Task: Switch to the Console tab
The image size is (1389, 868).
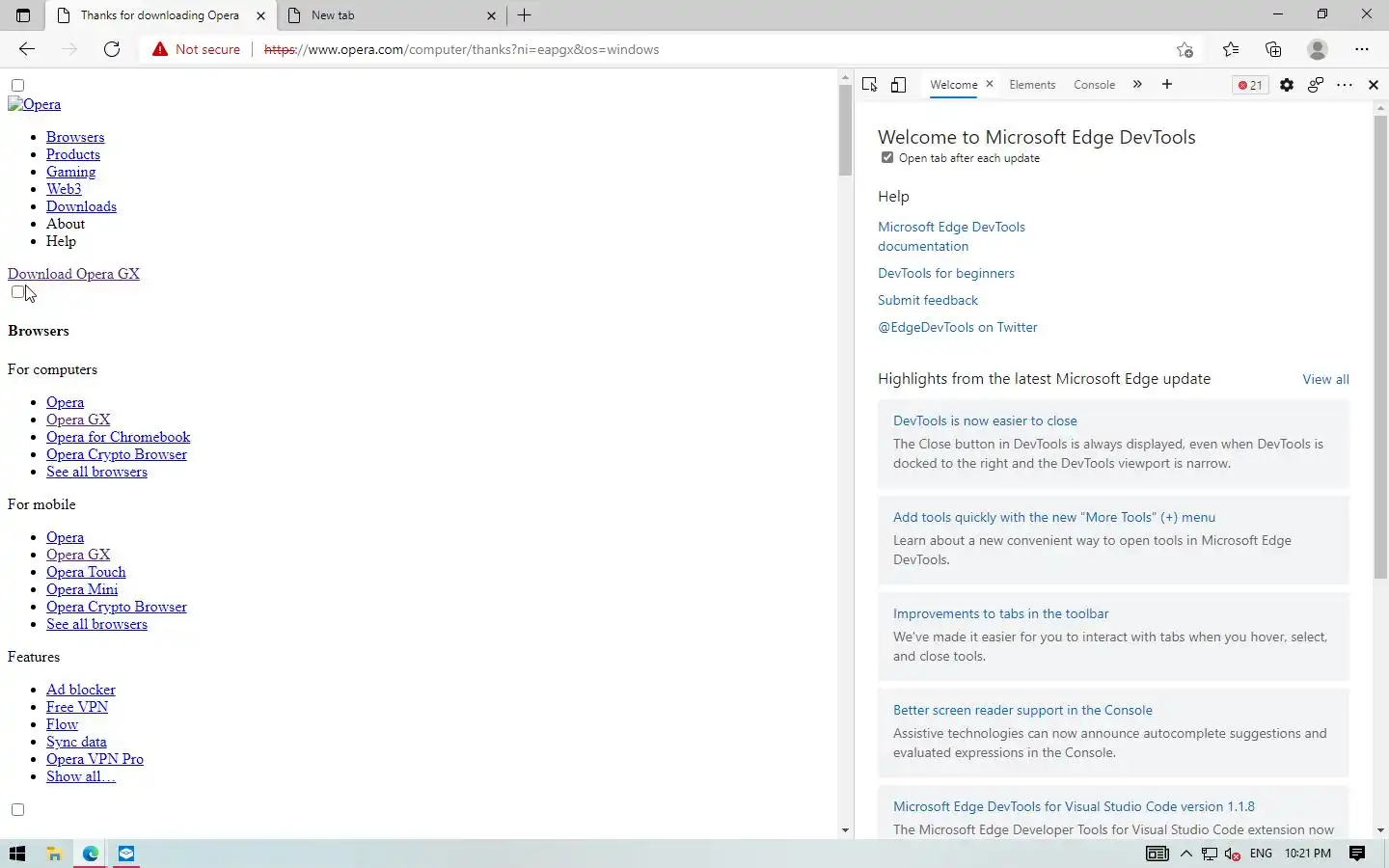Action: (1094, 85)
